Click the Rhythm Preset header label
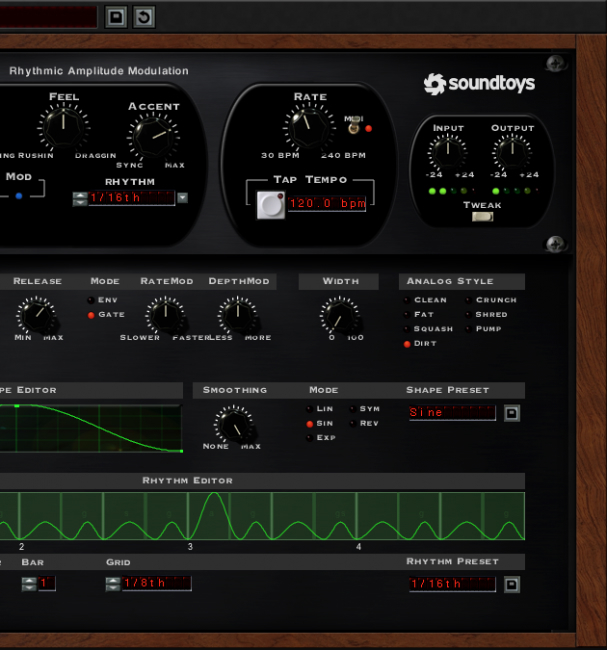 click(x=452, y=561)
